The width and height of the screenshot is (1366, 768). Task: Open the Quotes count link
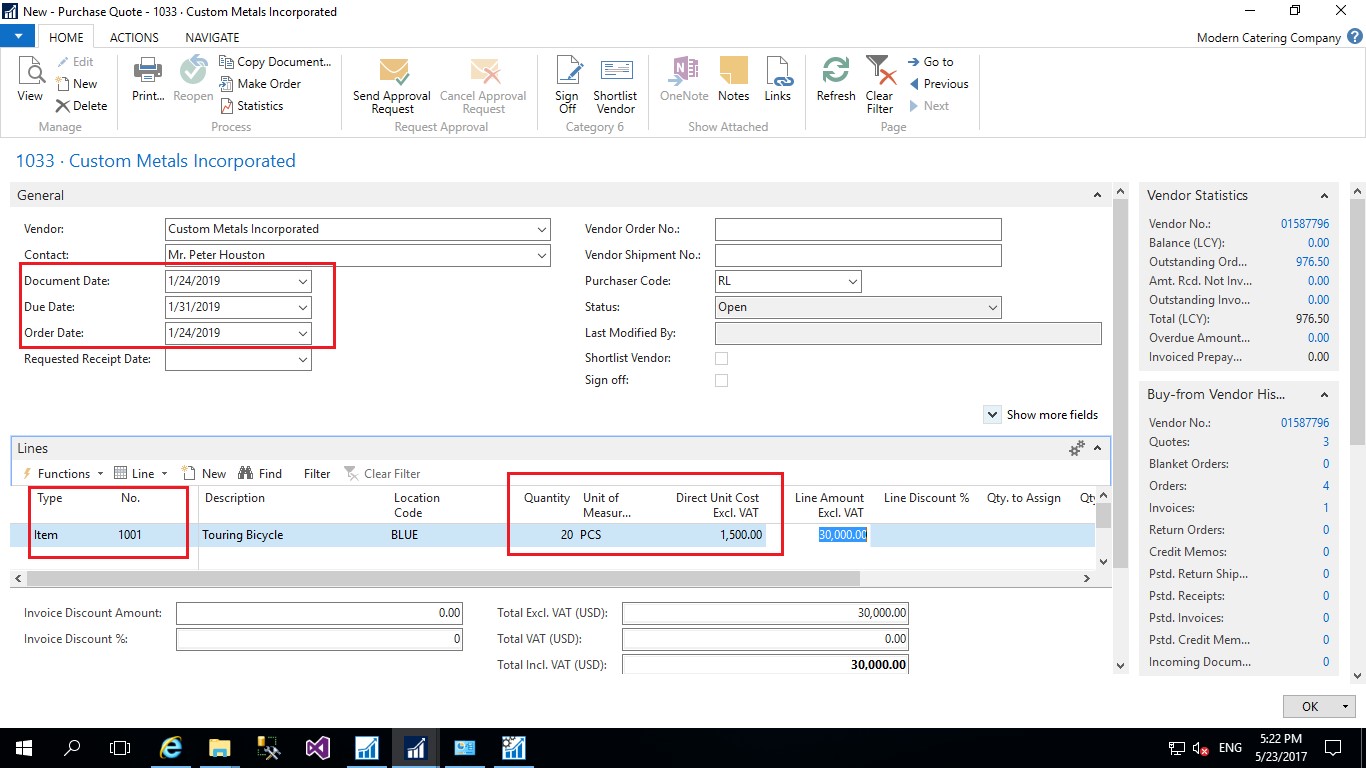coord(1326,442)
